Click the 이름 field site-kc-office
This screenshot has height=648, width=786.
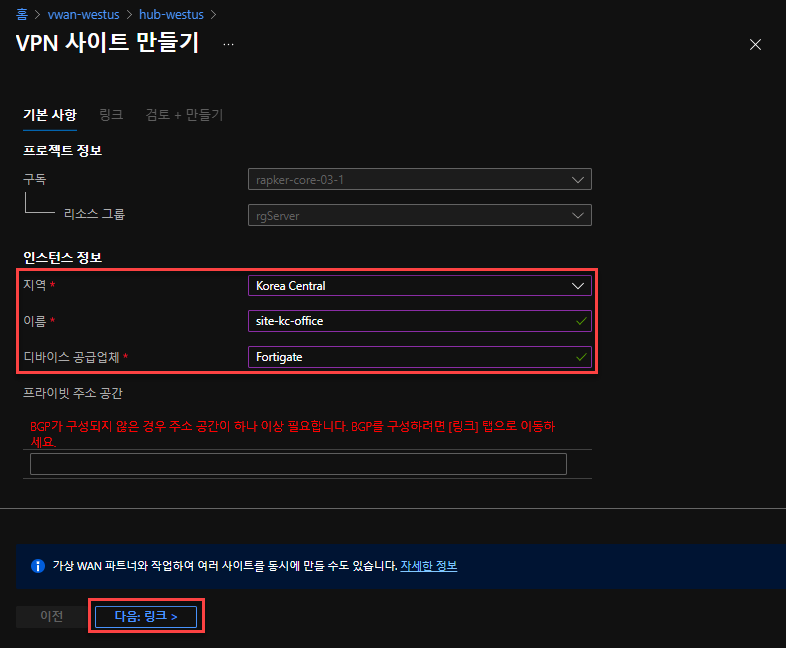click(x=420, y=321)
